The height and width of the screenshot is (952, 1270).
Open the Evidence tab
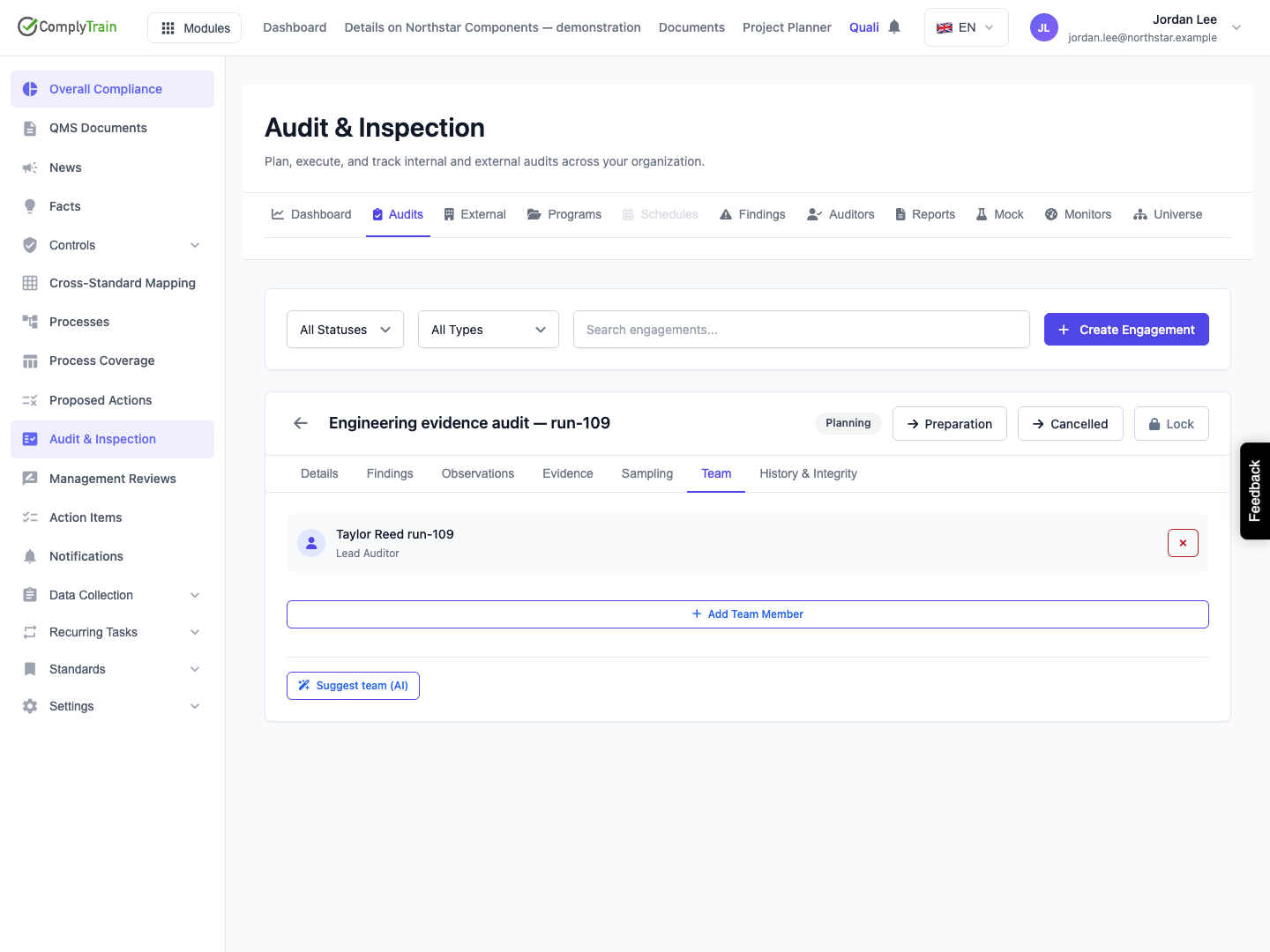(x=568, y=473)
